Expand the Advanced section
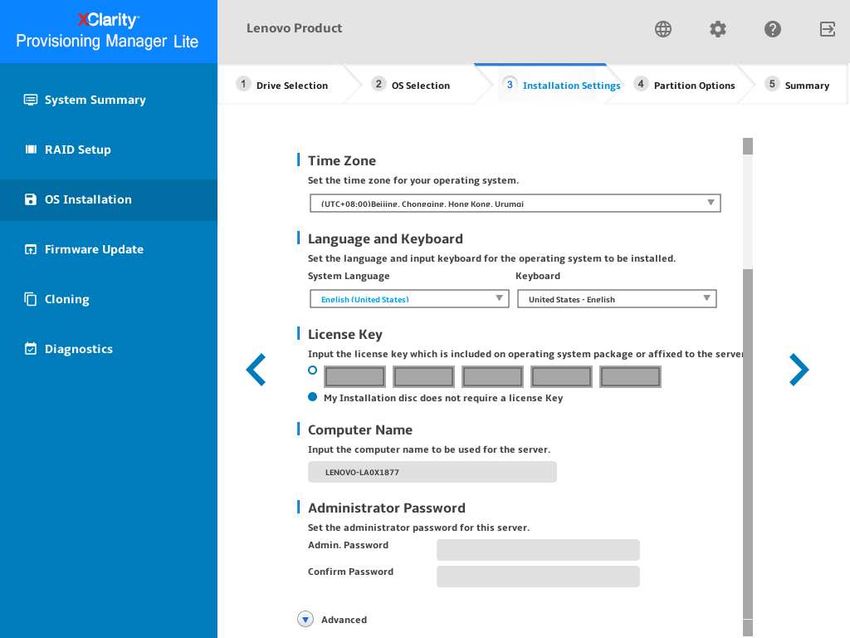Image resolution: width=850 pixels, height=638 pixels. 305,619
